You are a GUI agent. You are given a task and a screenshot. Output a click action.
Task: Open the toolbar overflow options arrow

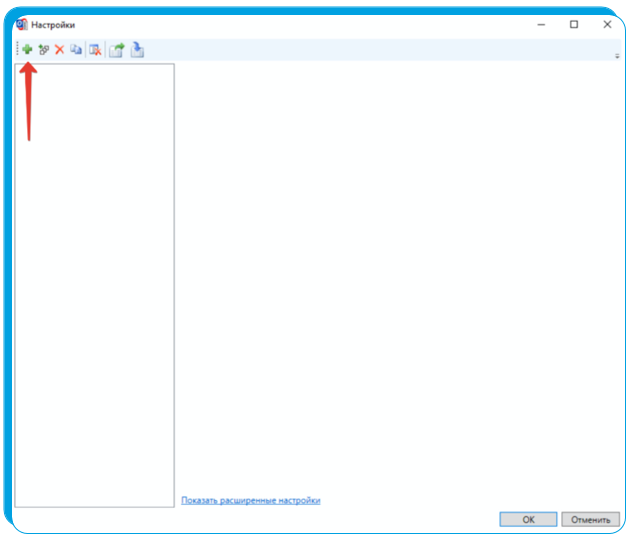click(x=617, y=56)
